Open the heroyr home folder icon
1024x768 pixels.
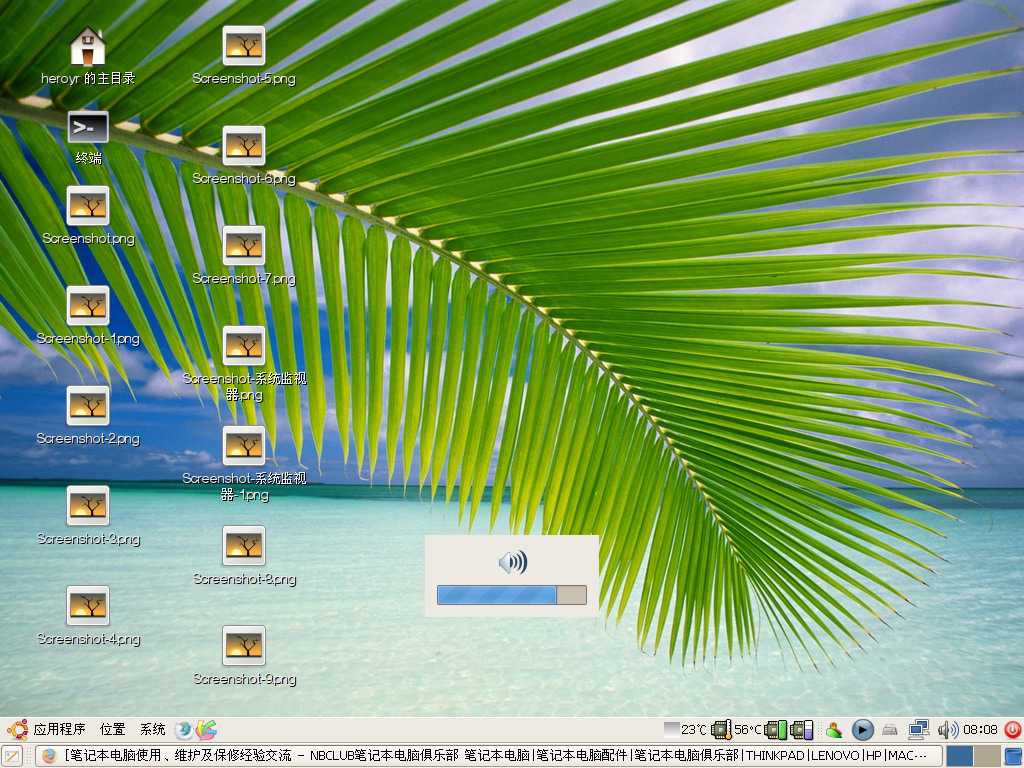pos(88,47)
